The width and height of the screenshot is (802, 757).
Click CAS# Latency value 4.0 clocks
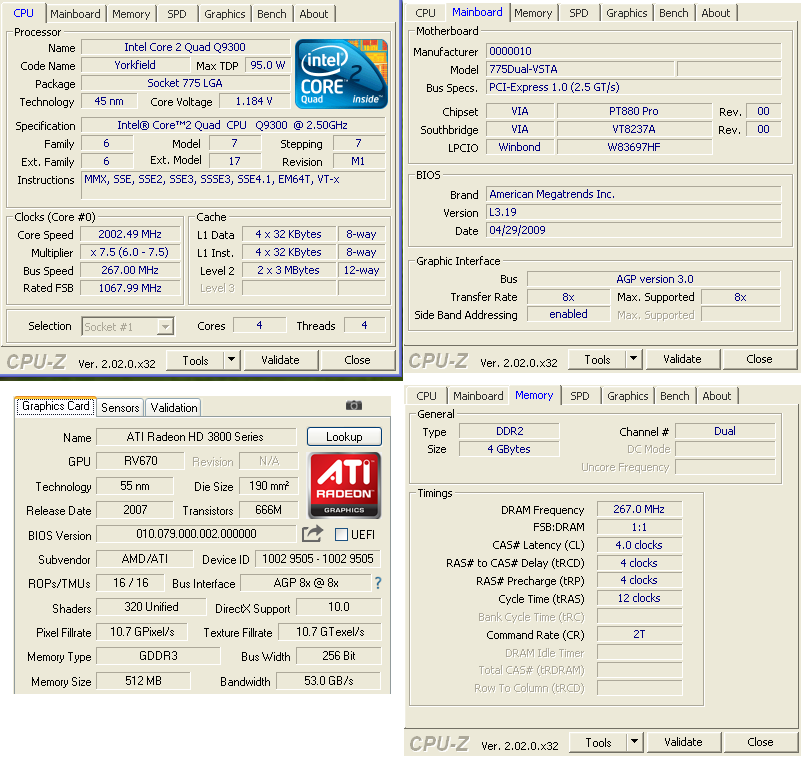(639, 545)
